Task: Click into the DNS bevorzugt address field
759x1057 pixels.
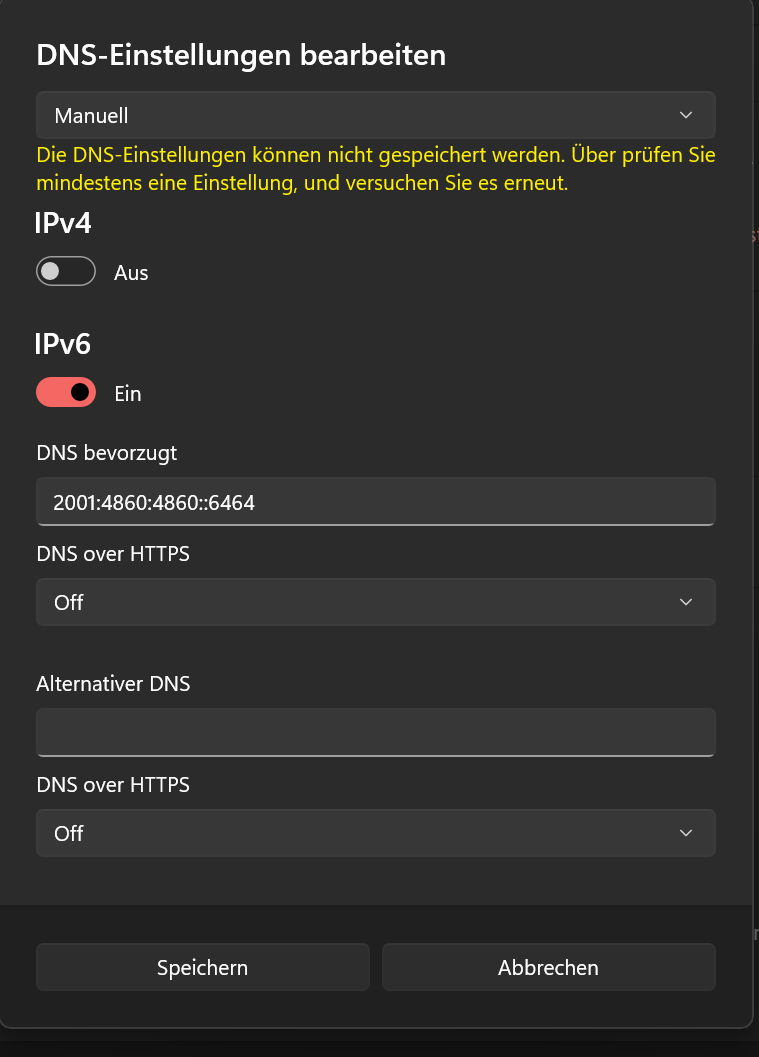Action: click(375, 502)
